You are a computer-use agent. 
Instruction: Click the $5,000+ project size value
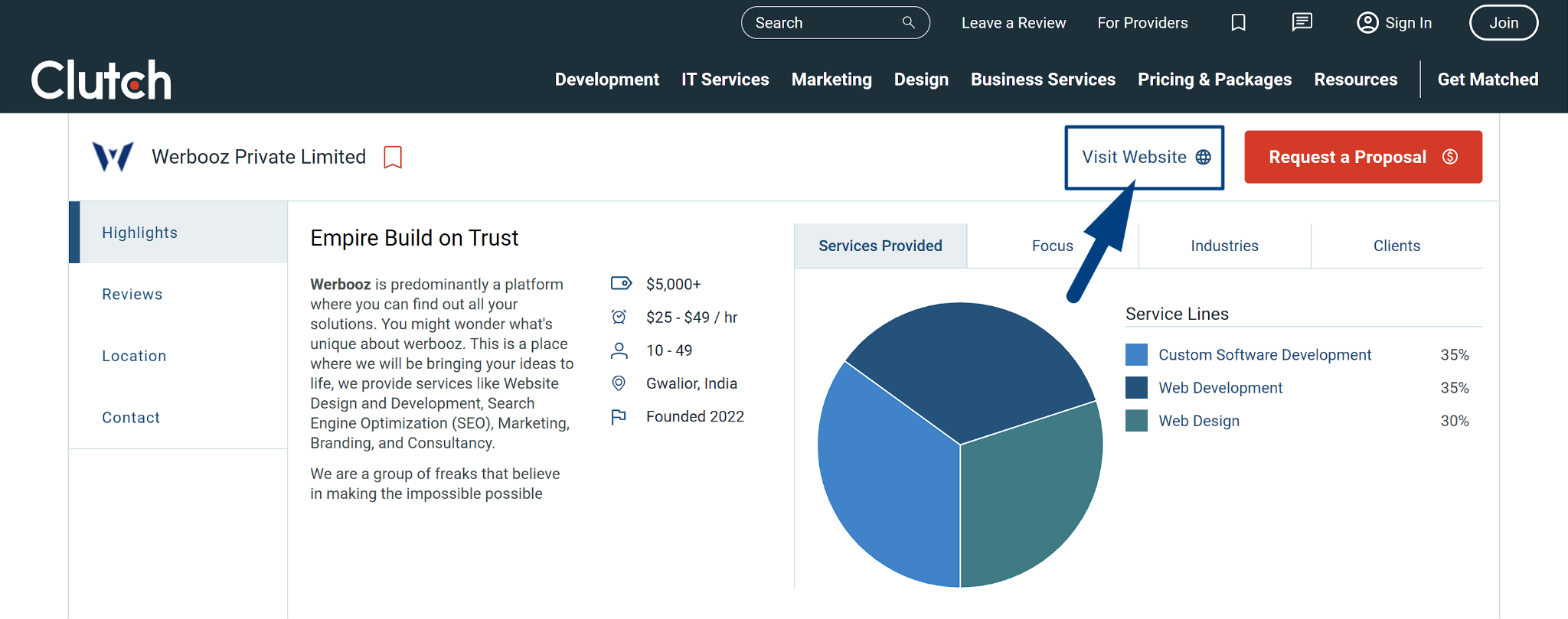[x=674, y=284]
